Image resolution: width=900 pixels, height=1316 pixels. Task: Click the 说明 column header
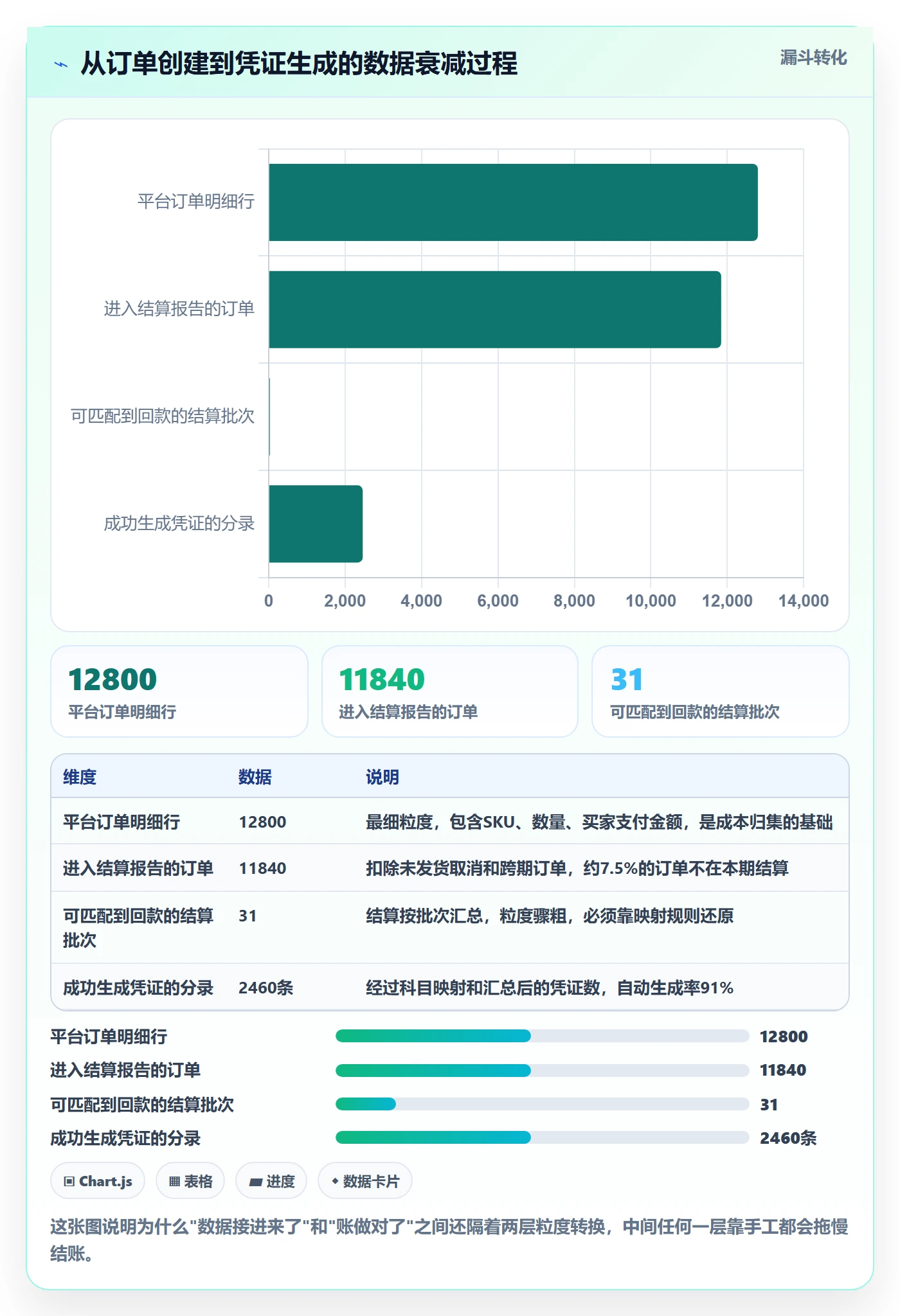coord(382,777)
